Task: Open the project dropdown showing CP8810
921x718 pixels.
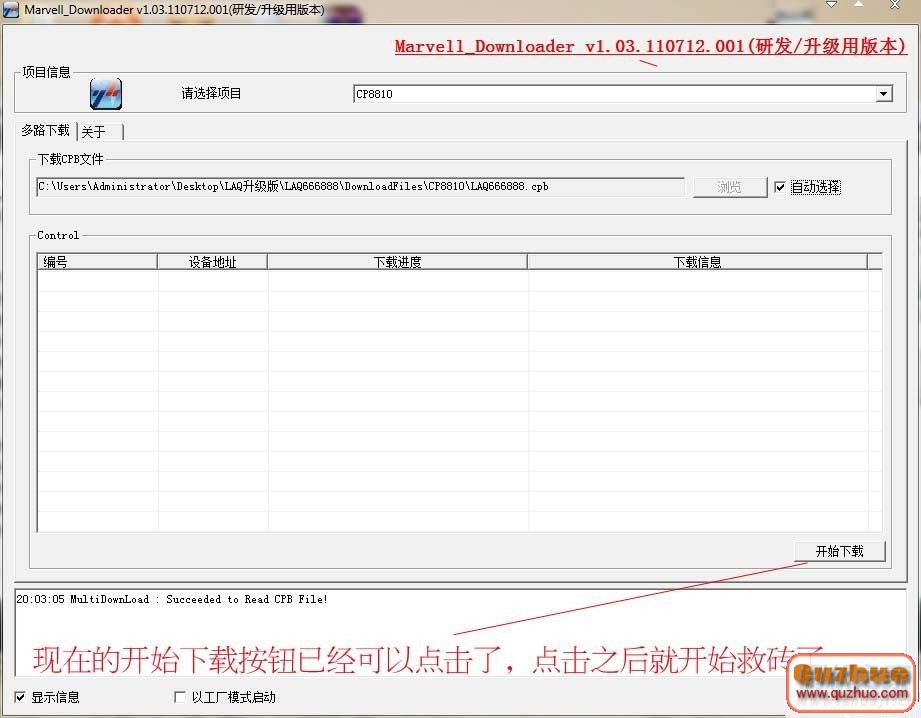Action: click(623, 93)
